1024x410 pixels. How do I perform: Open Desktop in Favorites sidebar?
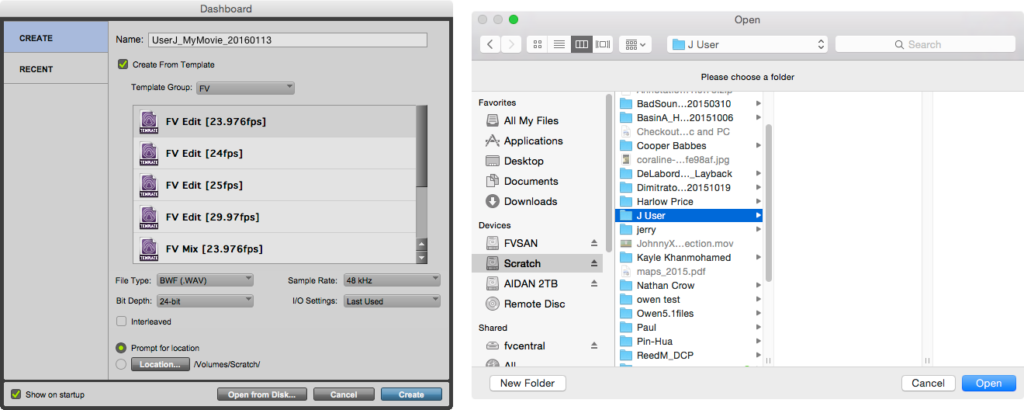click(x=523, y=161)
